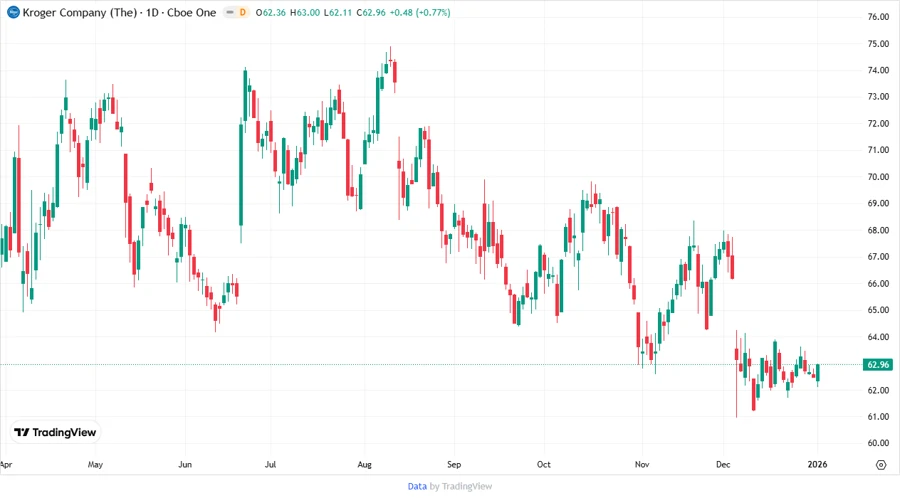The width and height of the screenshot is (900, 498).
Task: Click the 67.00 price axis label
Action: click(878, 256)
